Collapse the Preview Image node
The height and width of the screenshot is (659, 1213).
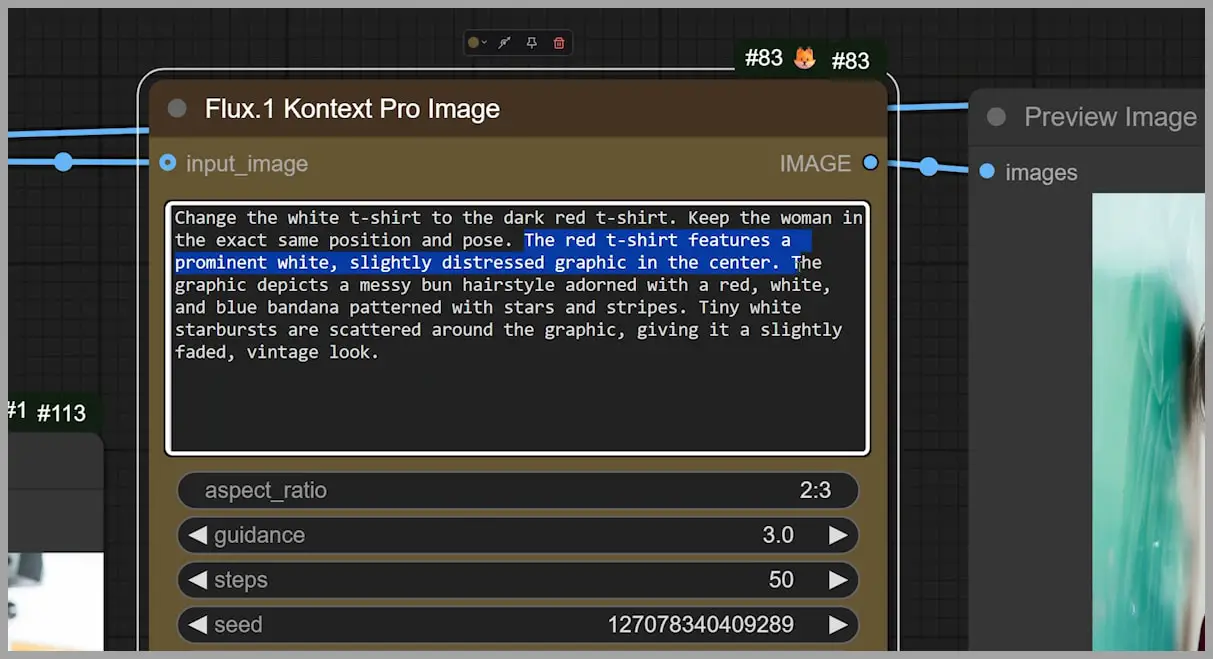[x=996, y=117]
